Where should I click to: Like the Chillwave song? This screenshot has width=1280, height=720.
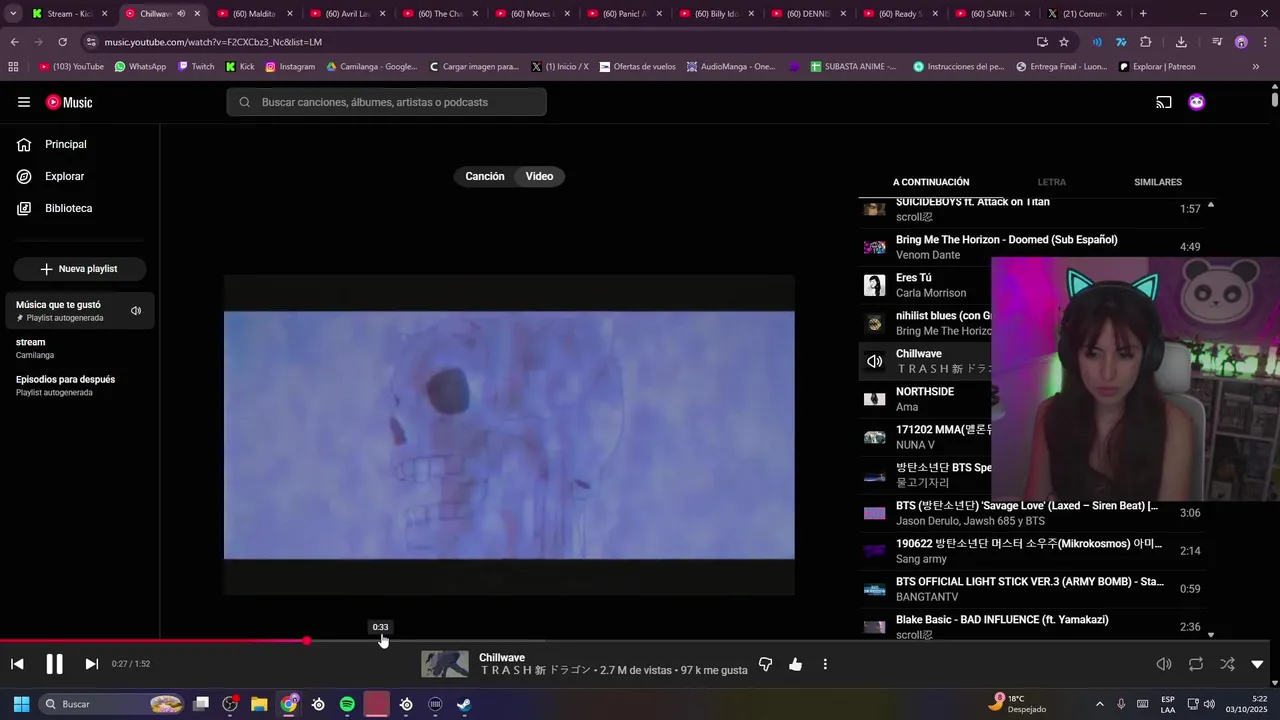point(796,664)
